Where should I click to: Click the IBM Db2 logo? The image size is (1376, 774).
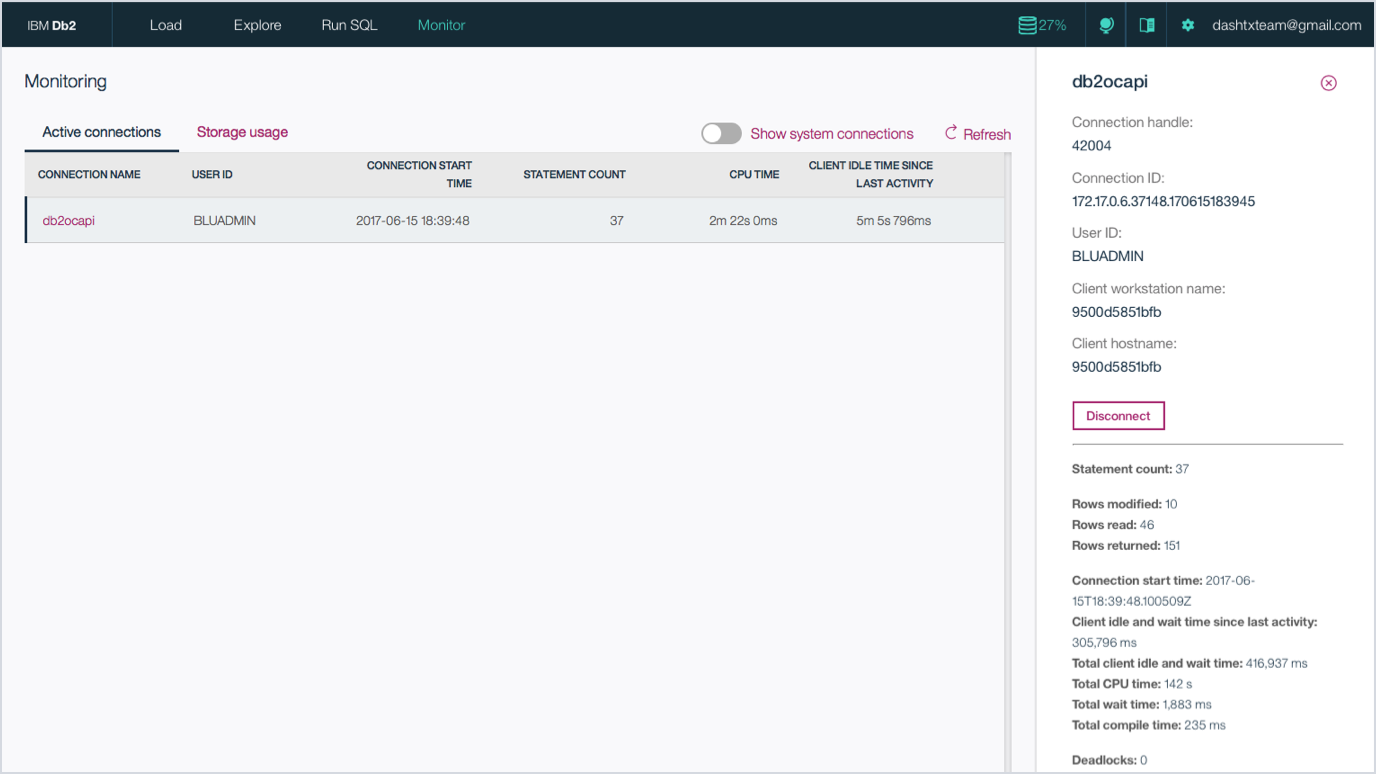pos(55,24)
